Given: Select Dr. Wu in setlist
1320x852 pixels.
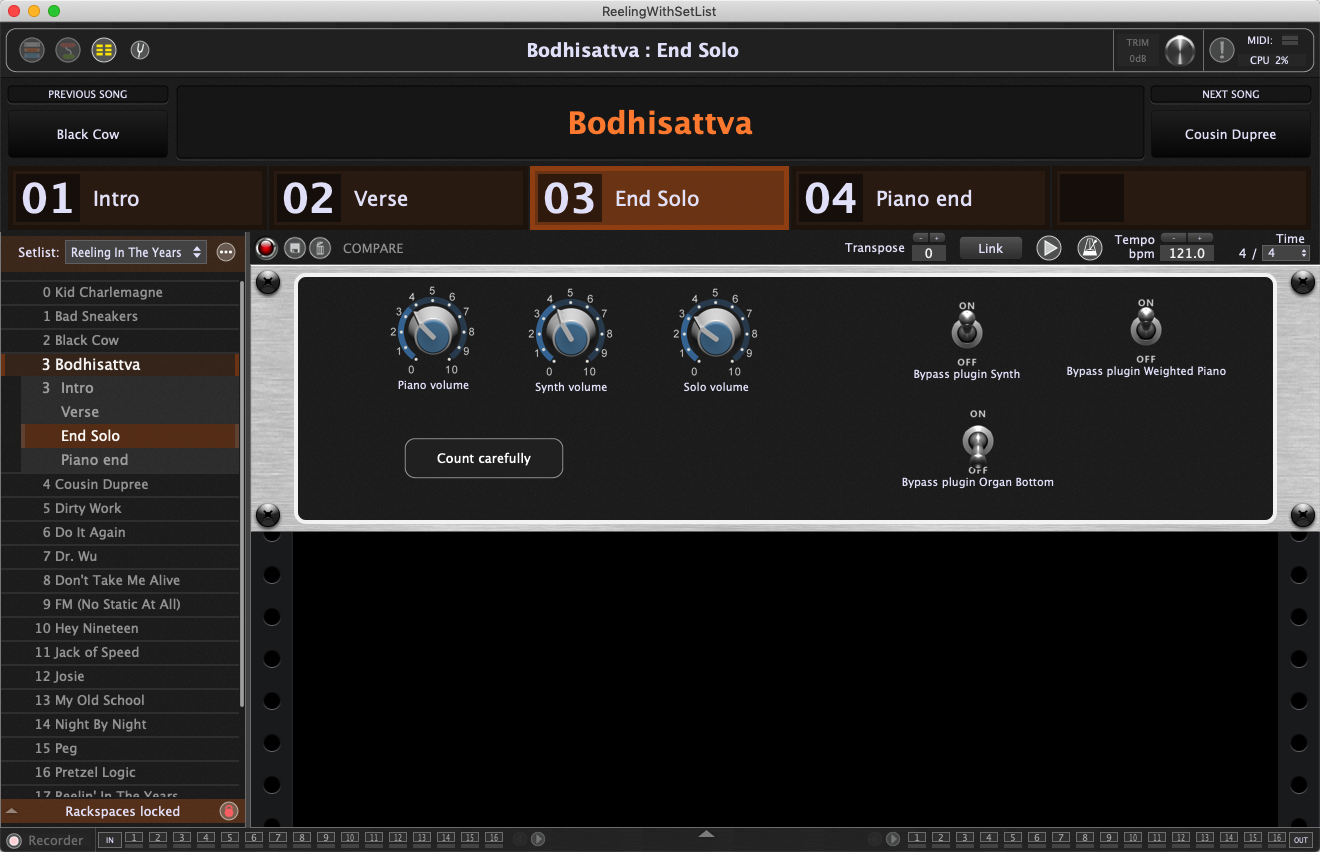Looking at the screenshot, I should [120, 556].
